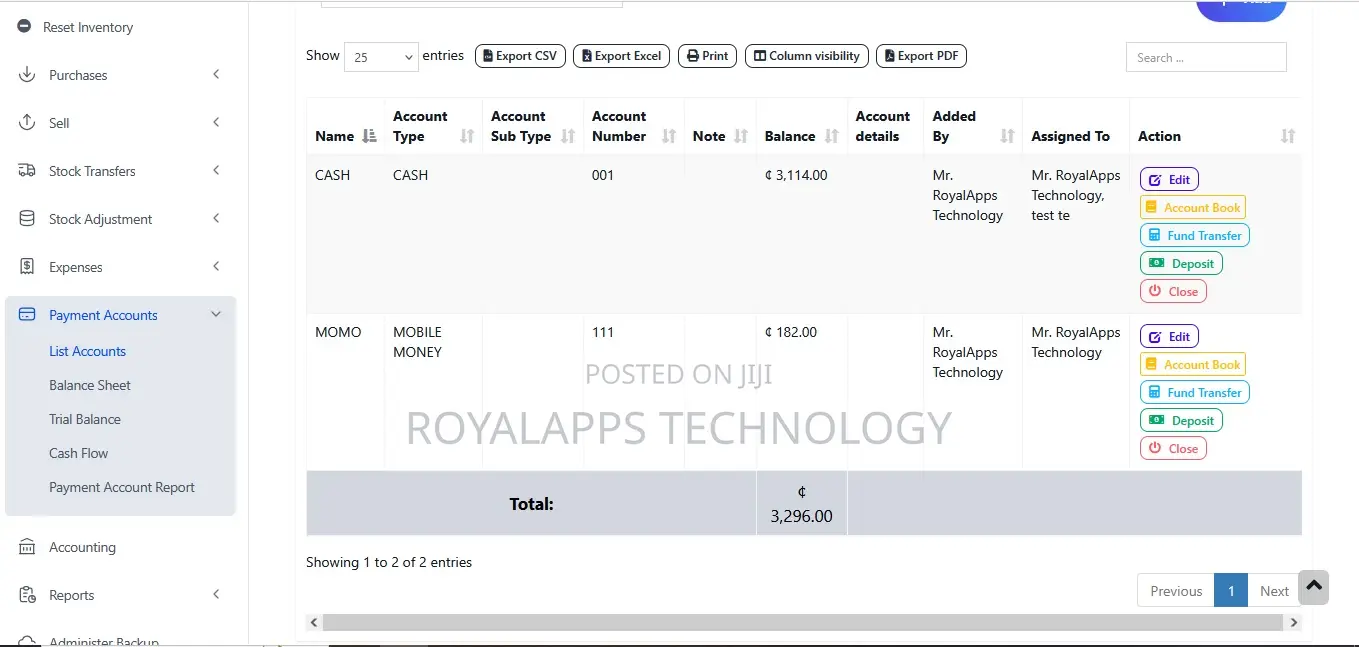The width and height of the screenshot is (1359, 647).
Task: Sort by Account Sub Type arrows
Action: tap(568, 136)
